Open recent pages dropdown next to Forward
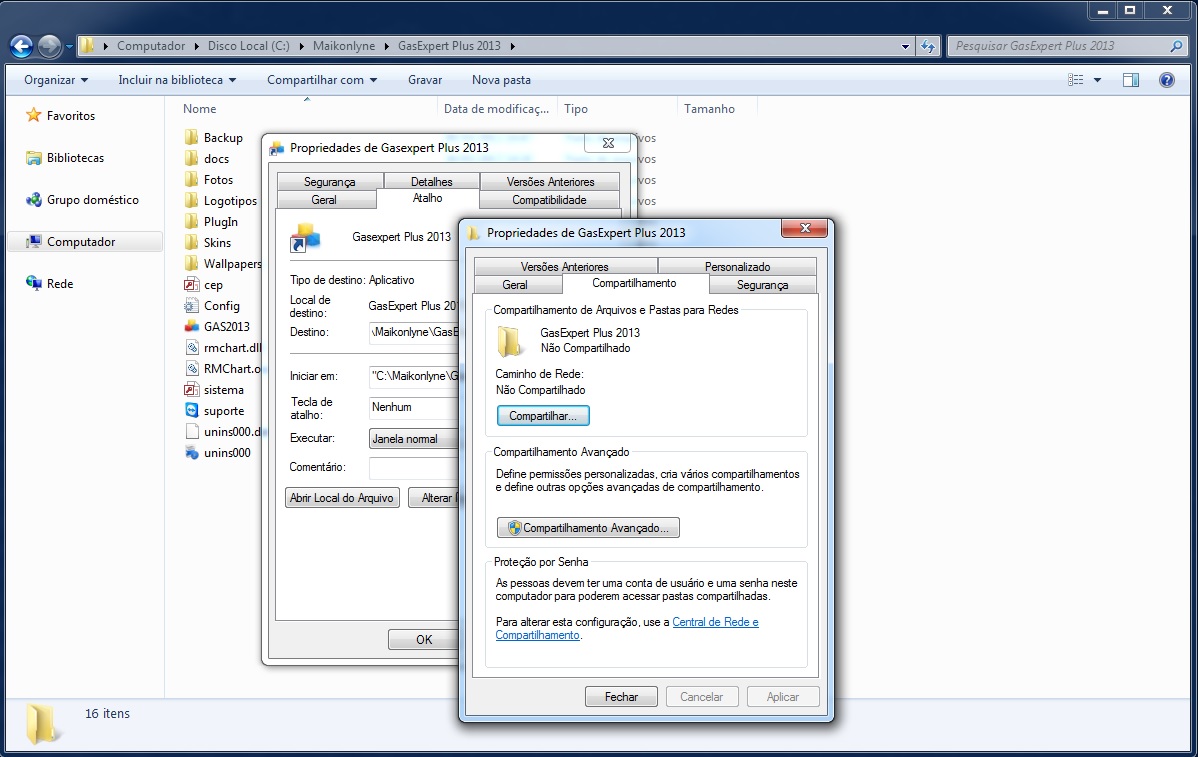Viewport: 1198px width, 757px height. tap(69, 47)
